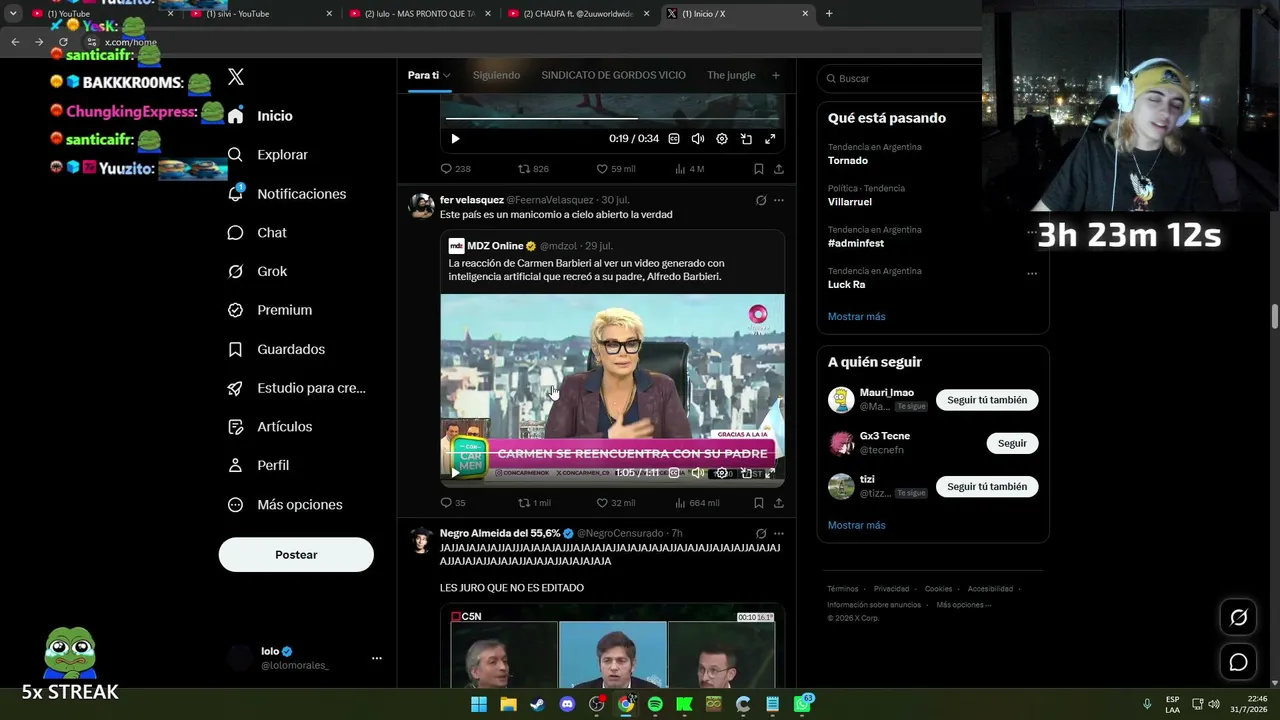Open Grok in the sidebar
This screenshot has width=1280, height=720.
[x=257, y=272]
